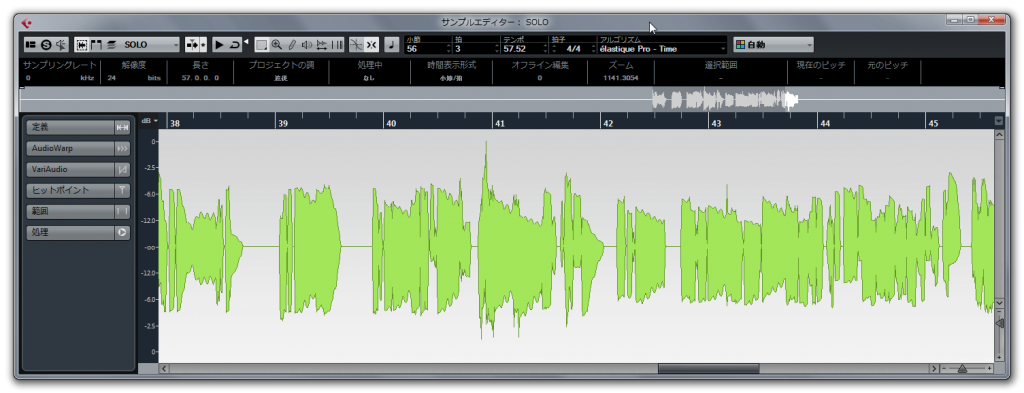Open the SOLO clip selection dropdown

[x=150, y=45]
